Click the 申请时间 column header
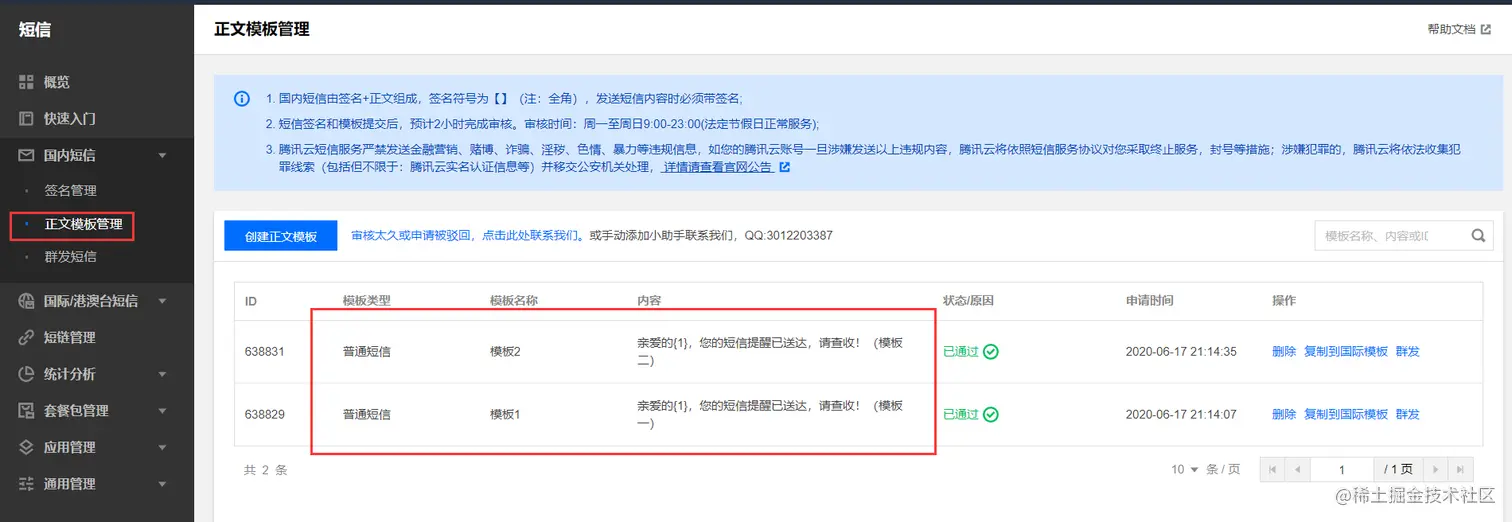 [1149, 301]
